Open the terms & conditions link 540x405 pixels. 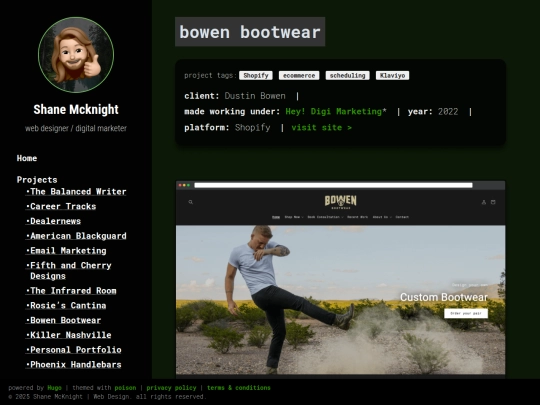tap(239, 388)
